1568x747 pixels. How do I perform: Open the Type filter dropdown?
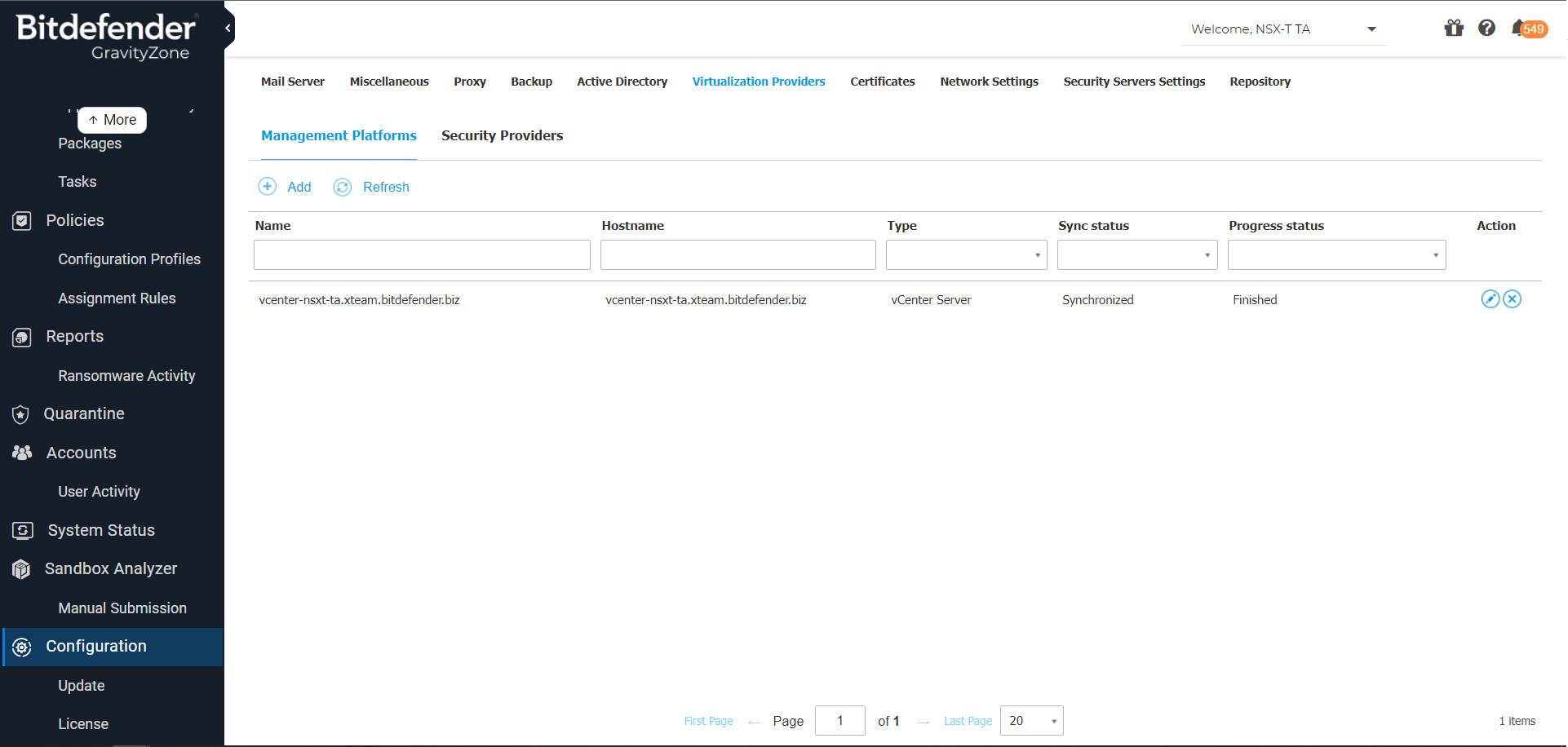point(966,255)
